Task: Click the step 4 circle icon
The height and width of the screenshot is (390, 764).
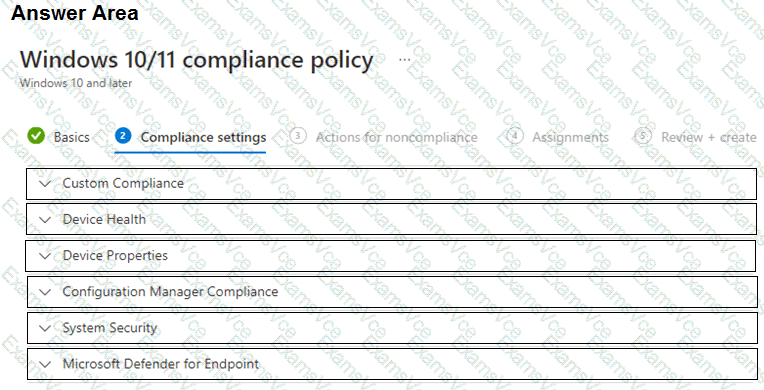Action: (515, 136)
